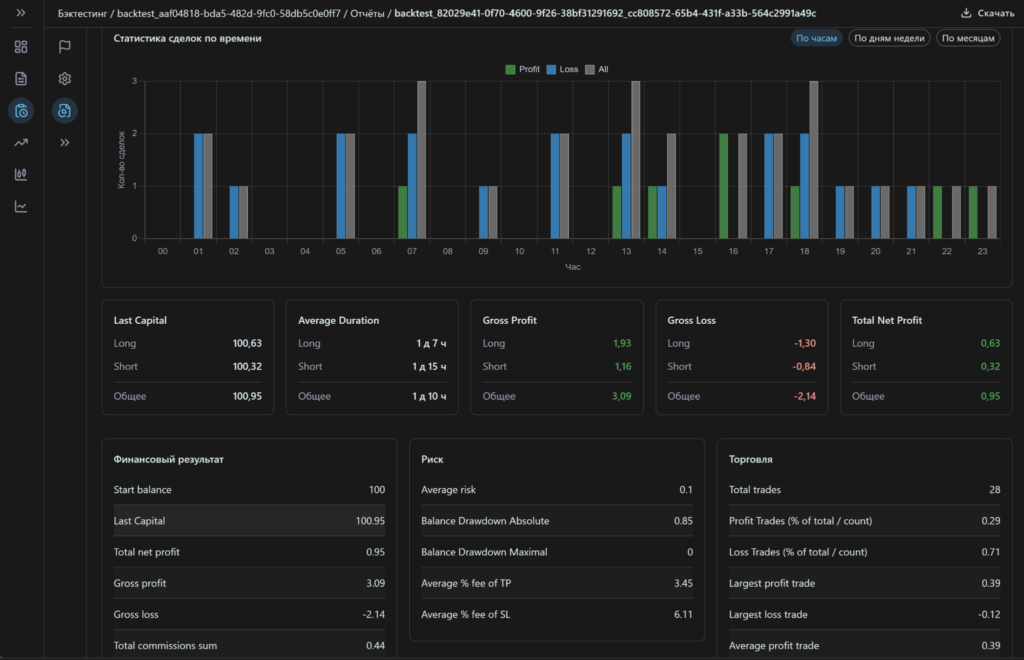1024x660 pixels.
Task: Expand the main sidebar with double chevron
Action: coord(21,12)
